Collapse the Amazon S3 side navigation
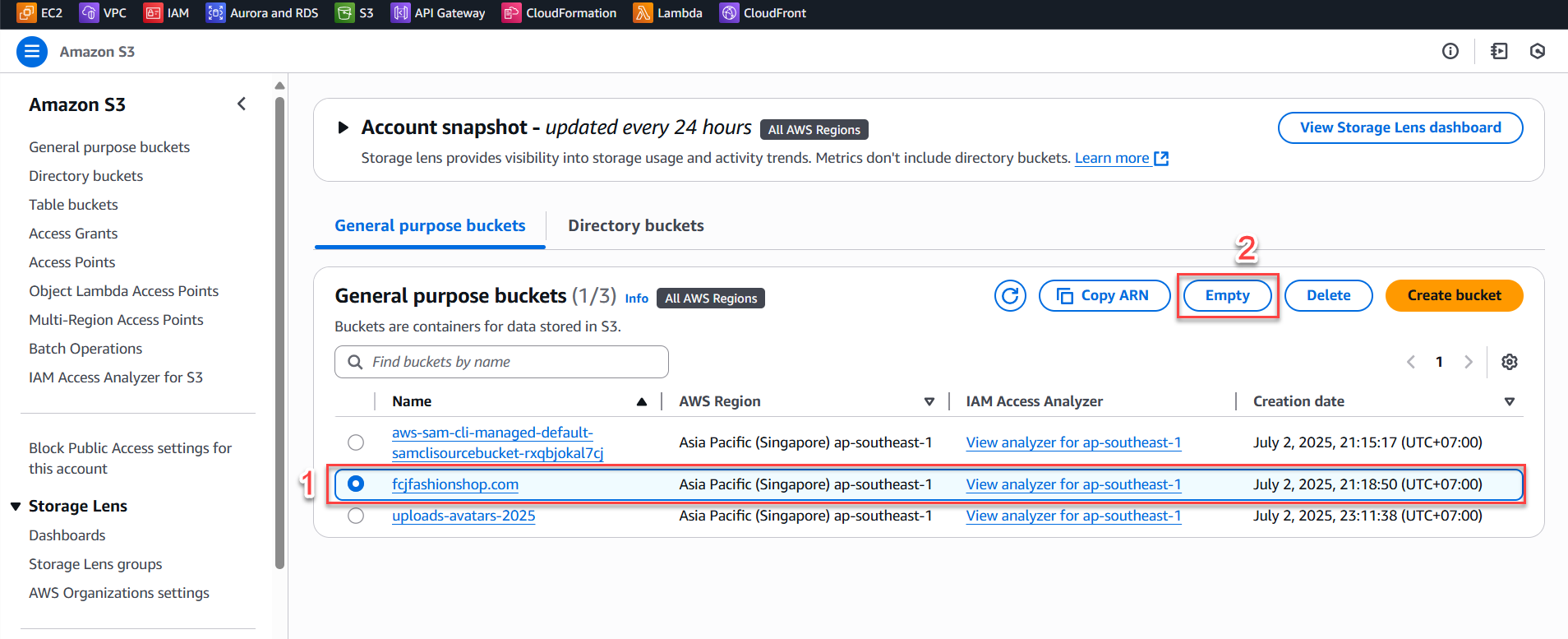The image size is (1568, 639). pyautogui.click(x=241, y=104)
